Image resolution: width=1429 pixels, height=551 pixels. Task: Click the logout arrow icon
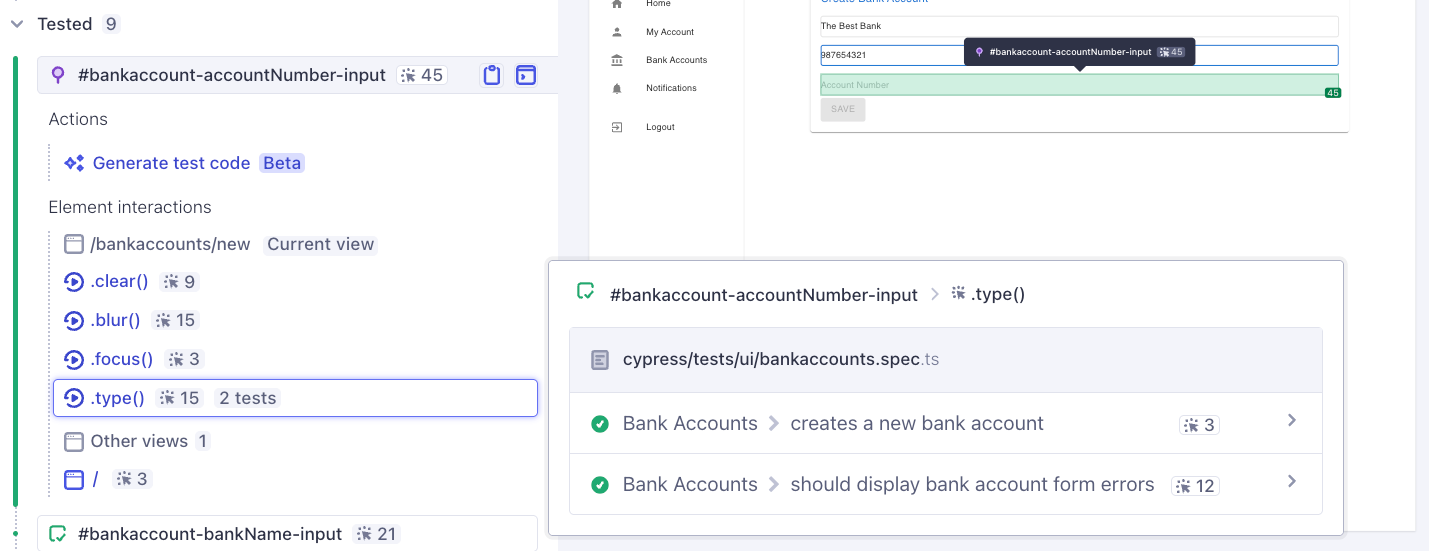(x=617, y=127)
